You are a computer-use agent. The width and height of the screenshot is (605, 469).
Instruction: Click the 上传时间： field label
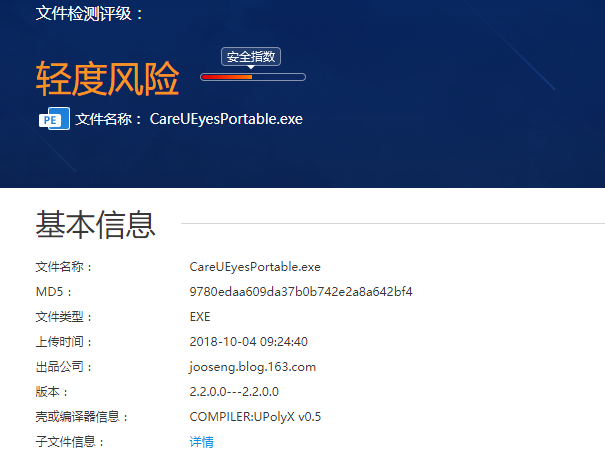coord(64,342)
